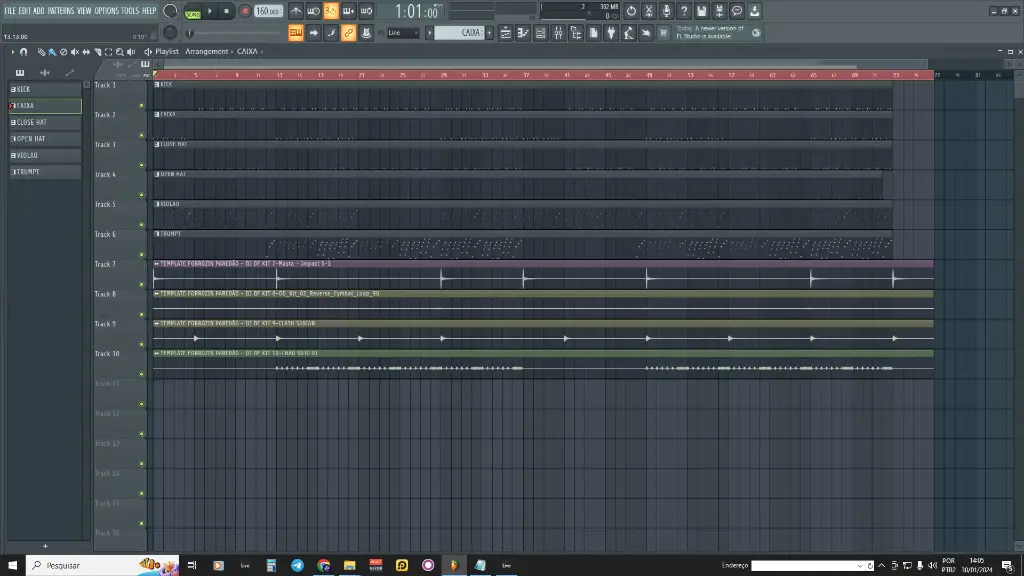Adjust the master pitch knob
Viewport: 1024px width, 576px height.
pyautogui.click(x=170, y=32)
